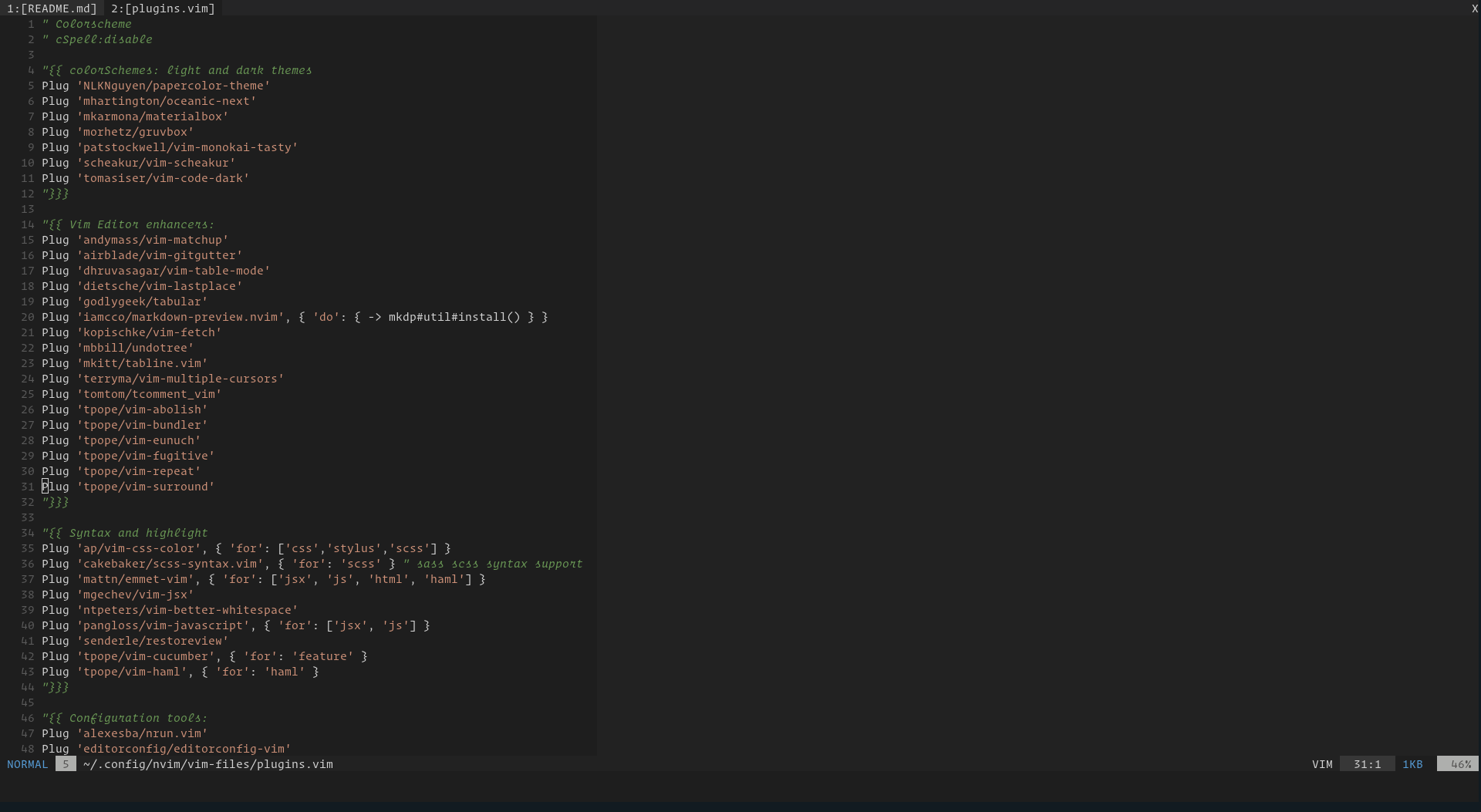Select the plugins.vim tab

click(162, 8)
